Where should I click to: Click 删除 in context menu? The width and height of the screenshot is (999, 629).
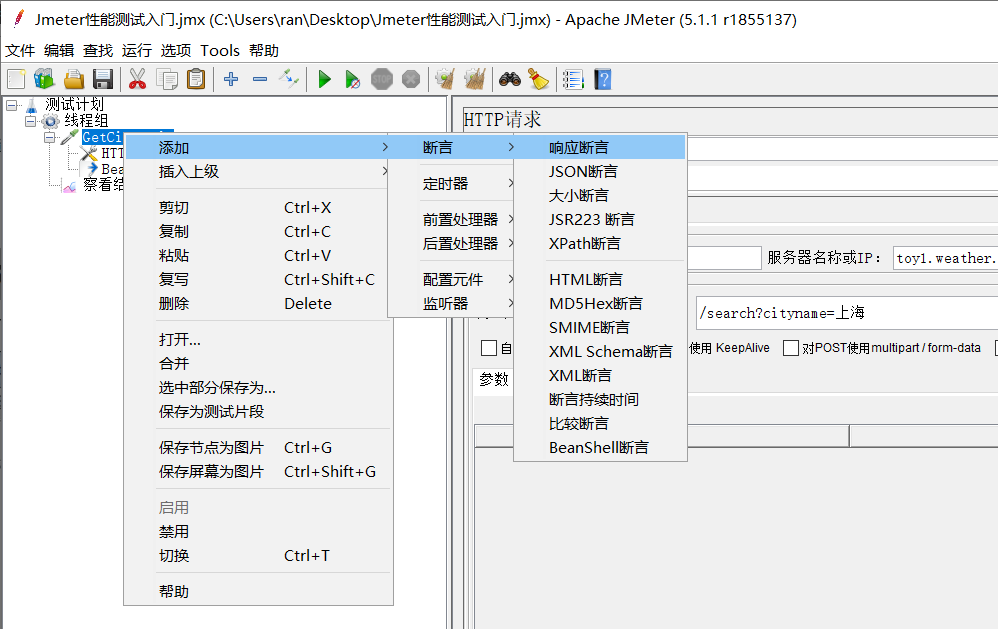click(x=258, y=303)
